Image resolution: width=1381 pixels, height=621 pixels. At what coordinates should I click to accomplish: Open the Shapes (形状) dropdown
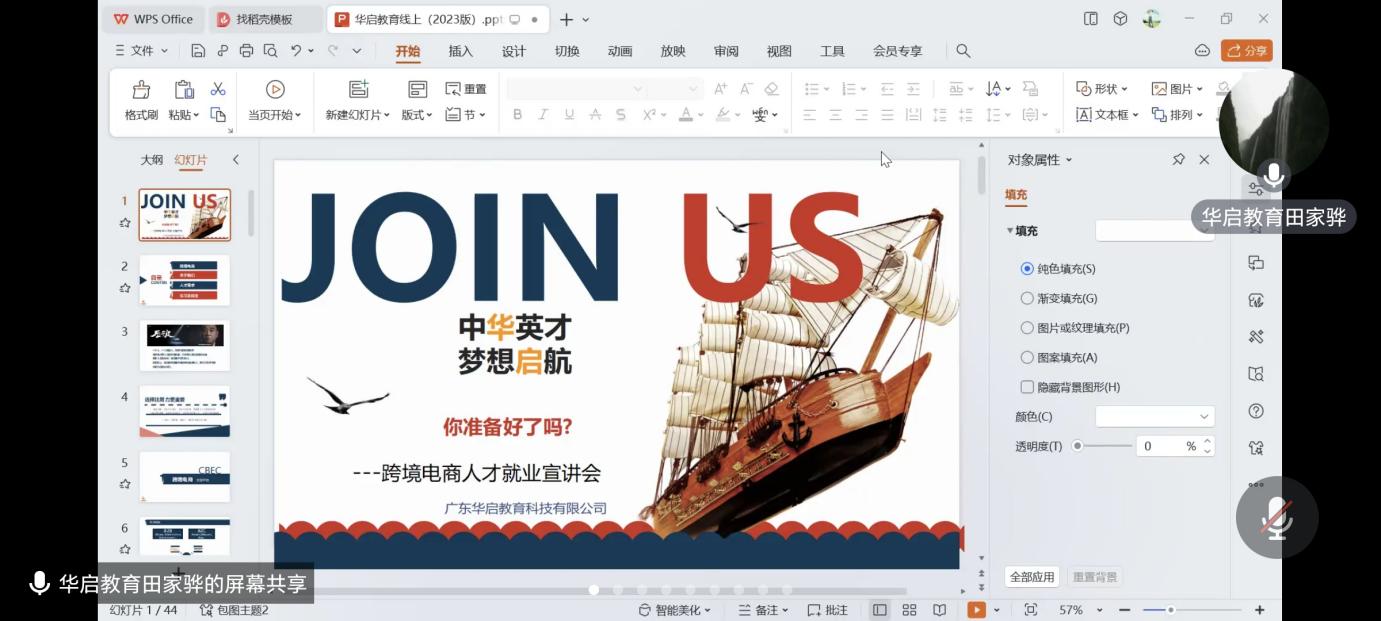pos(1102,89)
